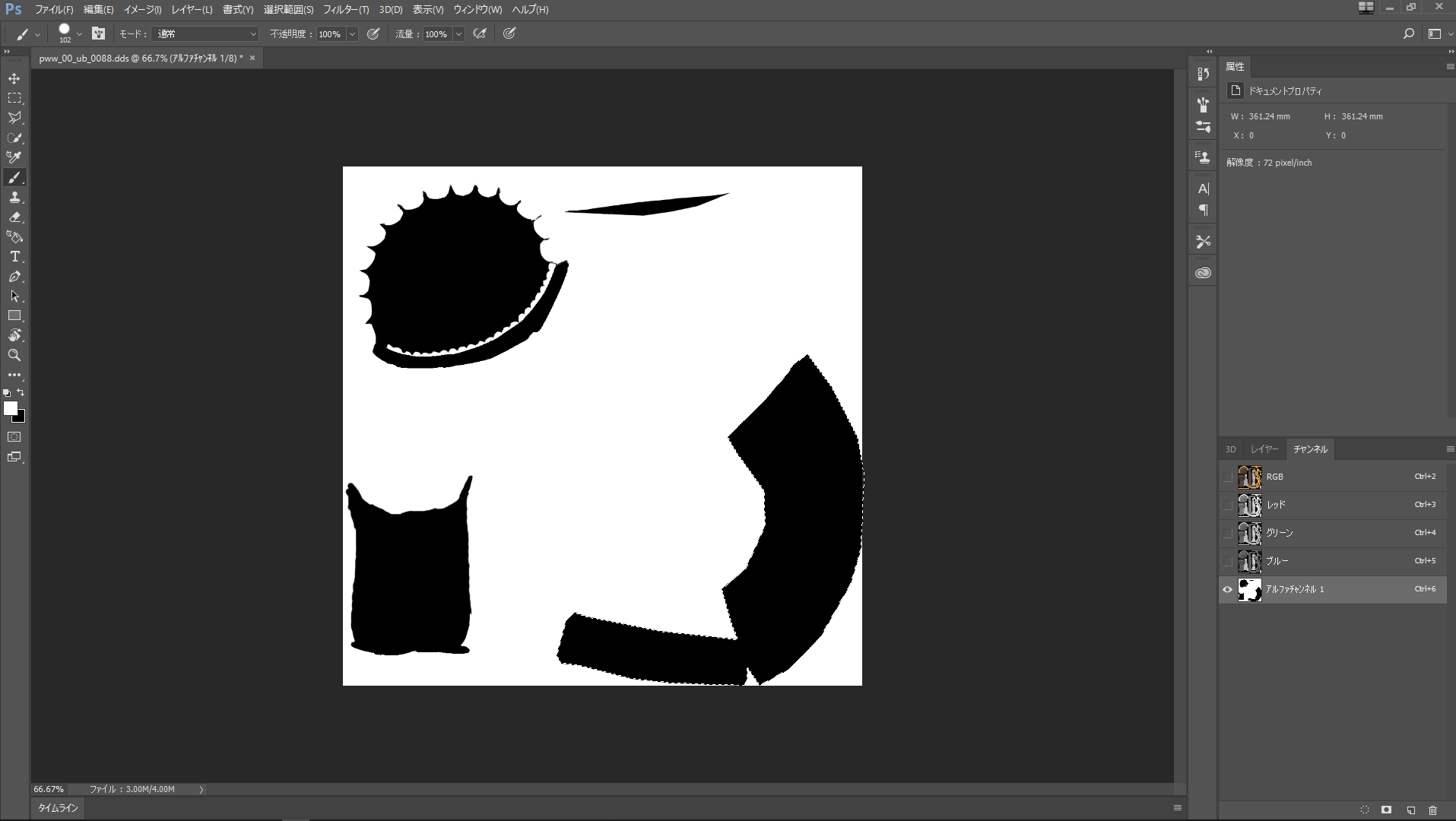The image size is (1456, 821).
Task: Switch to the レイヤー tab
Action: pos(1264,449)
